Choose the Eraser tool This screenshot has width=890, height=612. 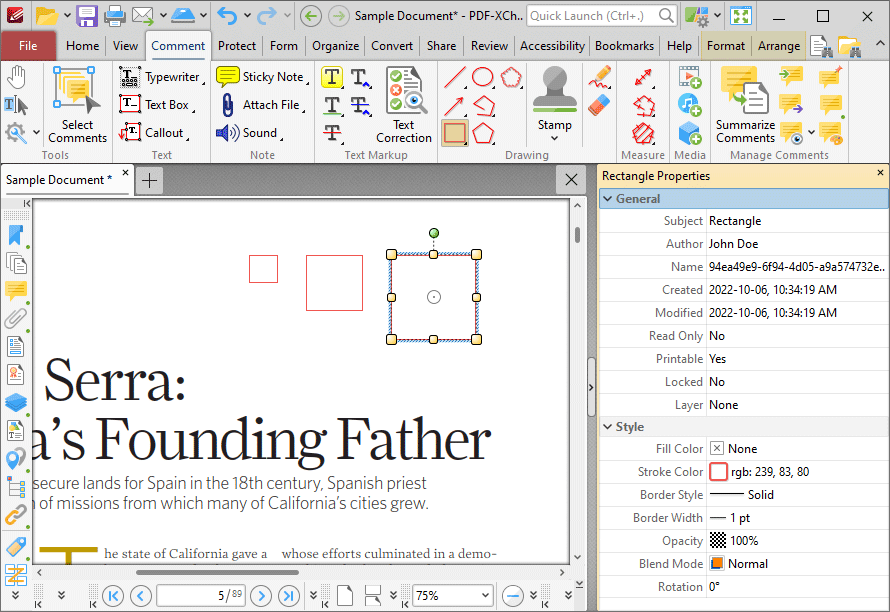[x=599, y=105]
